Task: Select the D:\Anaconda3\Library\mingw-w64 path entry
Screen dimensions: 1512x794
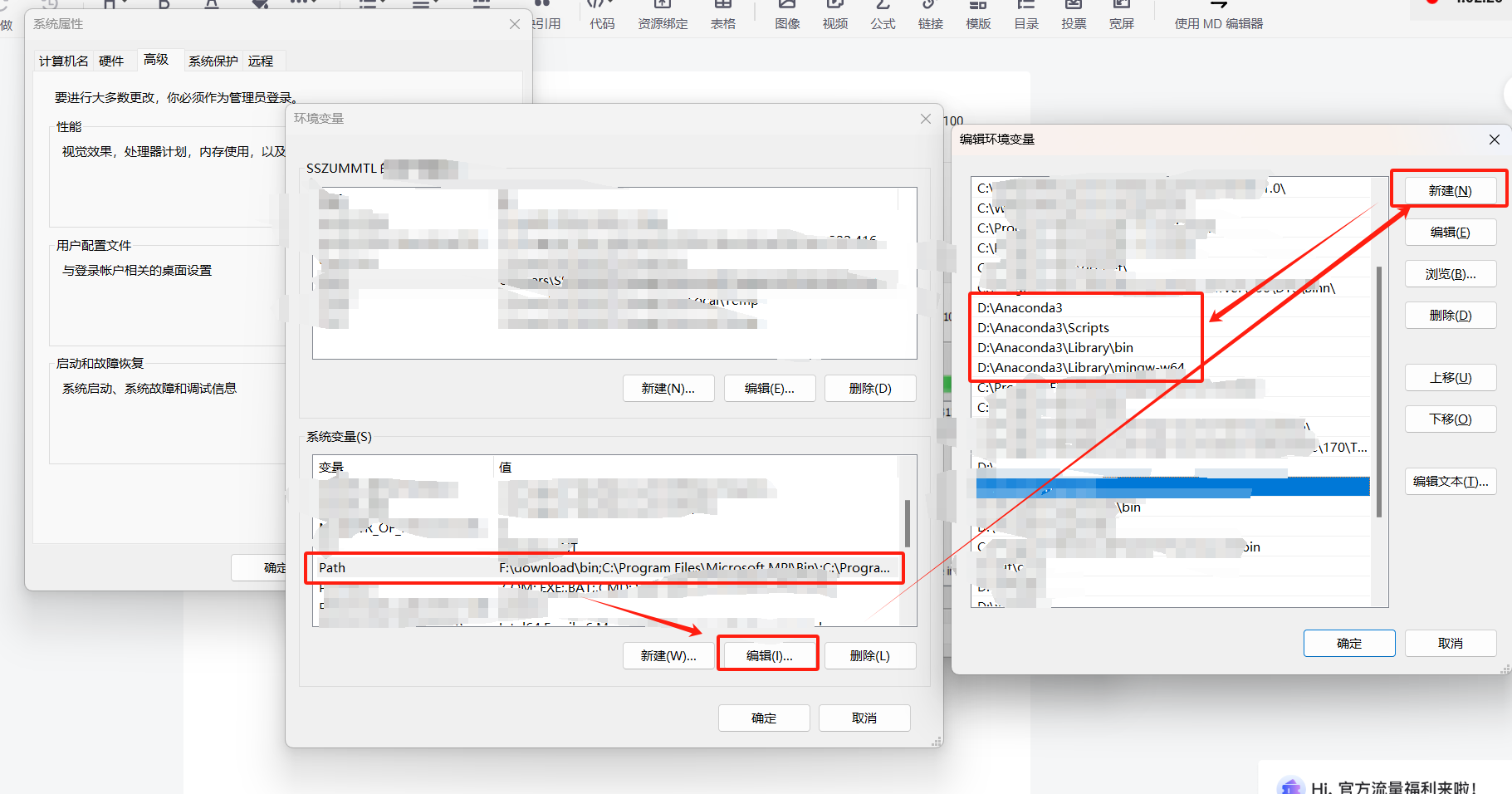Action: [x=1171, y=367]
